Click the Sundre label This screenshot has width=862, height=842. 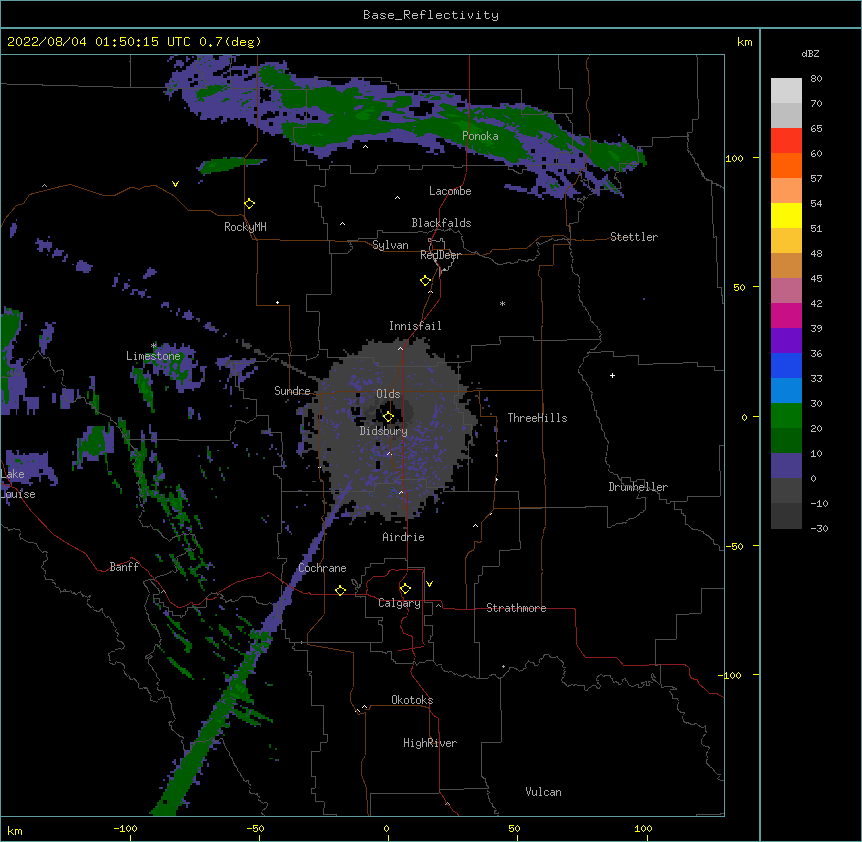(x=292, y=391)
